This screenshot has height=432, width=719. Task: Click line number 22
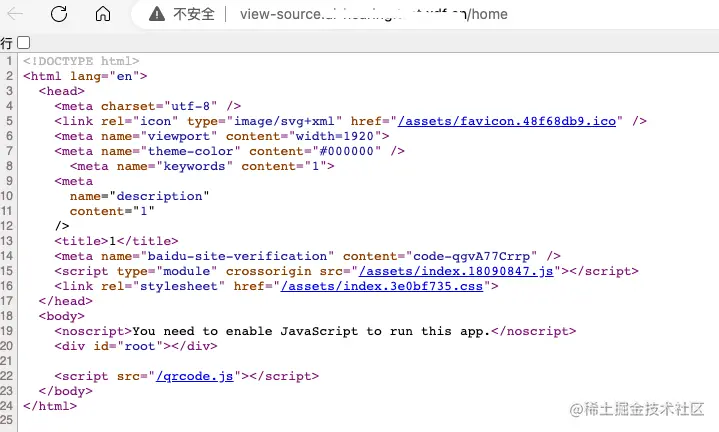(x=7, y=376)
